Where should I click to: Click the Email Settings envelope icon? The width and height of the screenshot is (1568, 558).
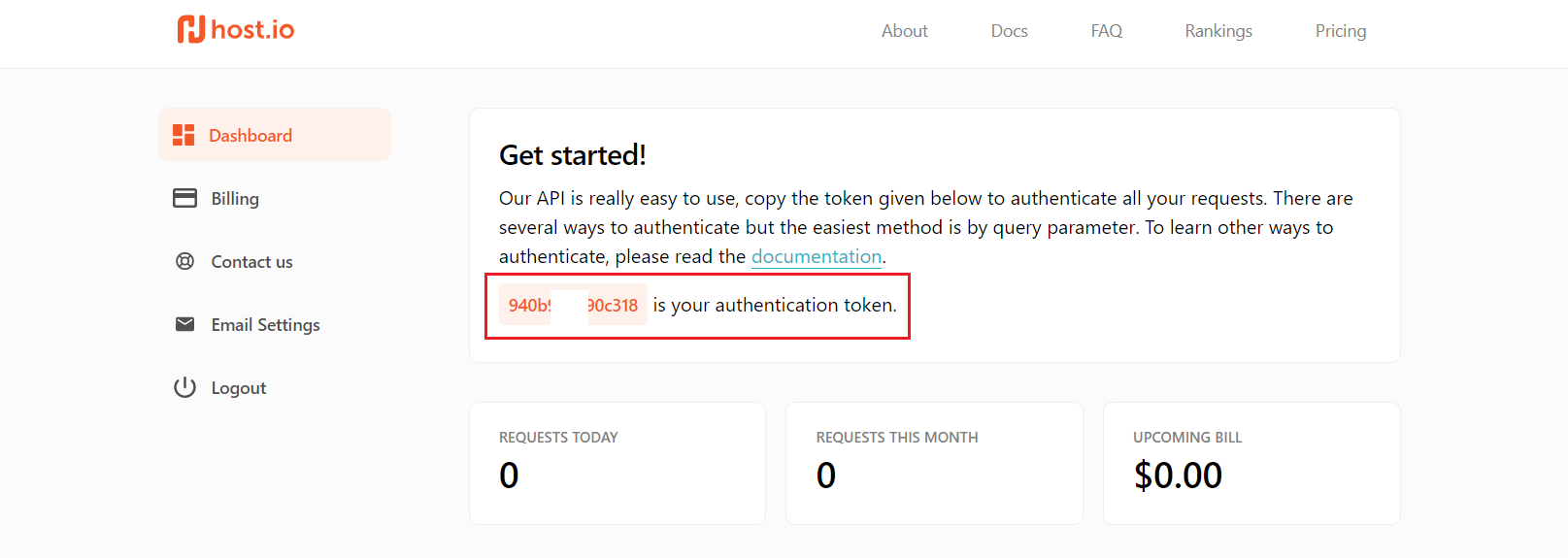tap(184, 324)
